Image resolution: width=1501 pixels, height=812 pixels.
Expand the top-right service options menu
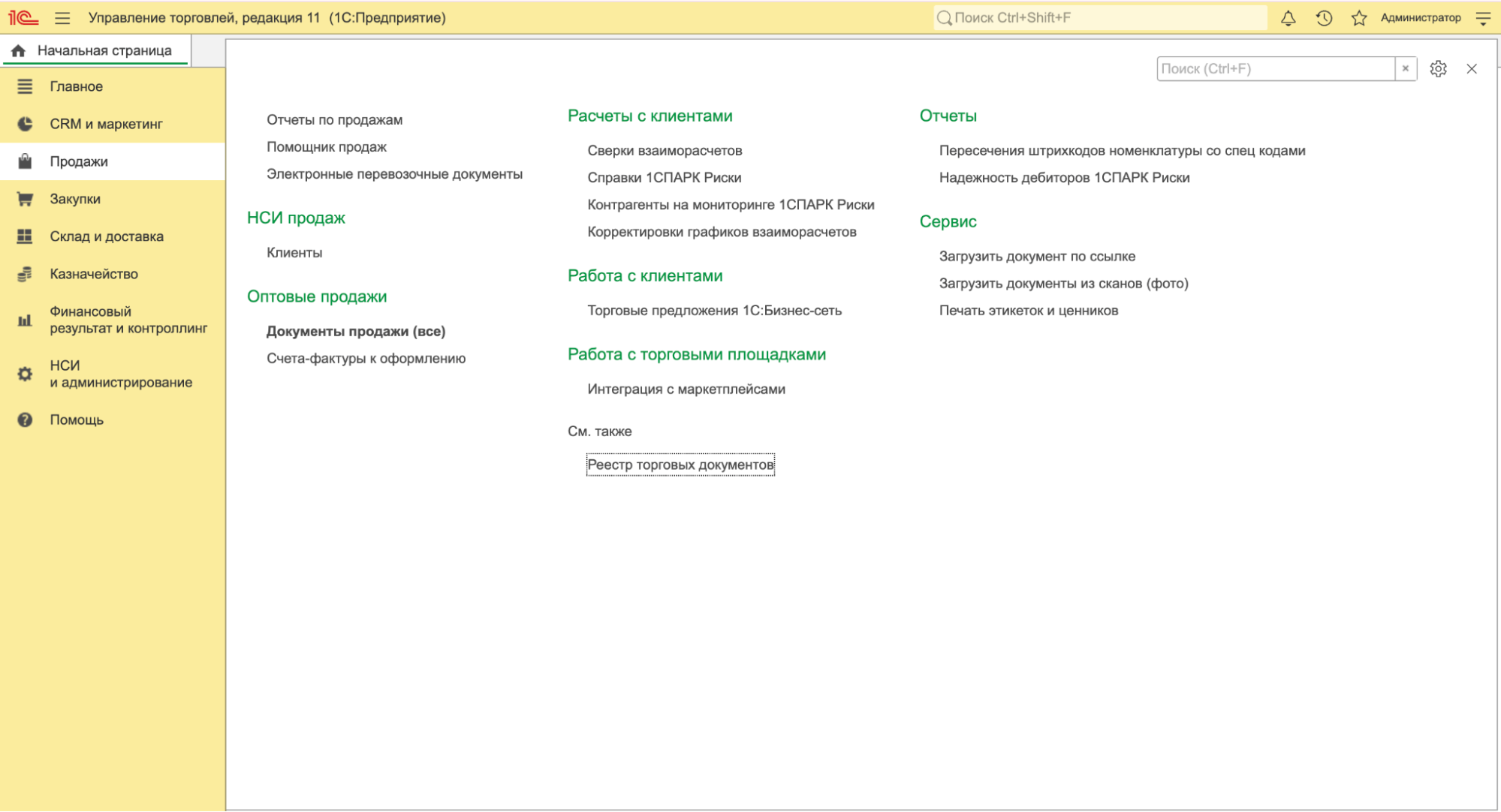pos(1483,17)
